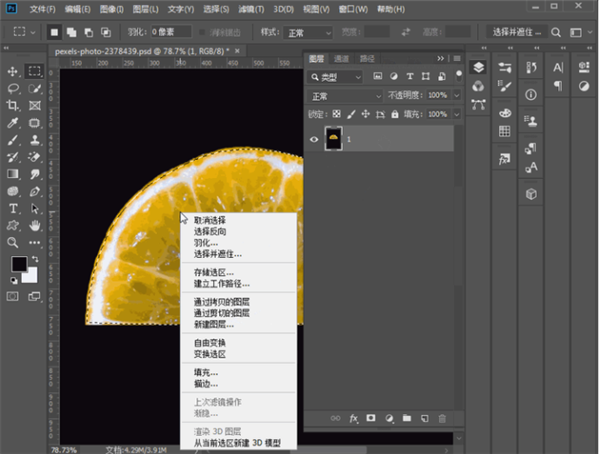
Task: Pick the Eyedropper tool
Action: click(x=13, y=123)
